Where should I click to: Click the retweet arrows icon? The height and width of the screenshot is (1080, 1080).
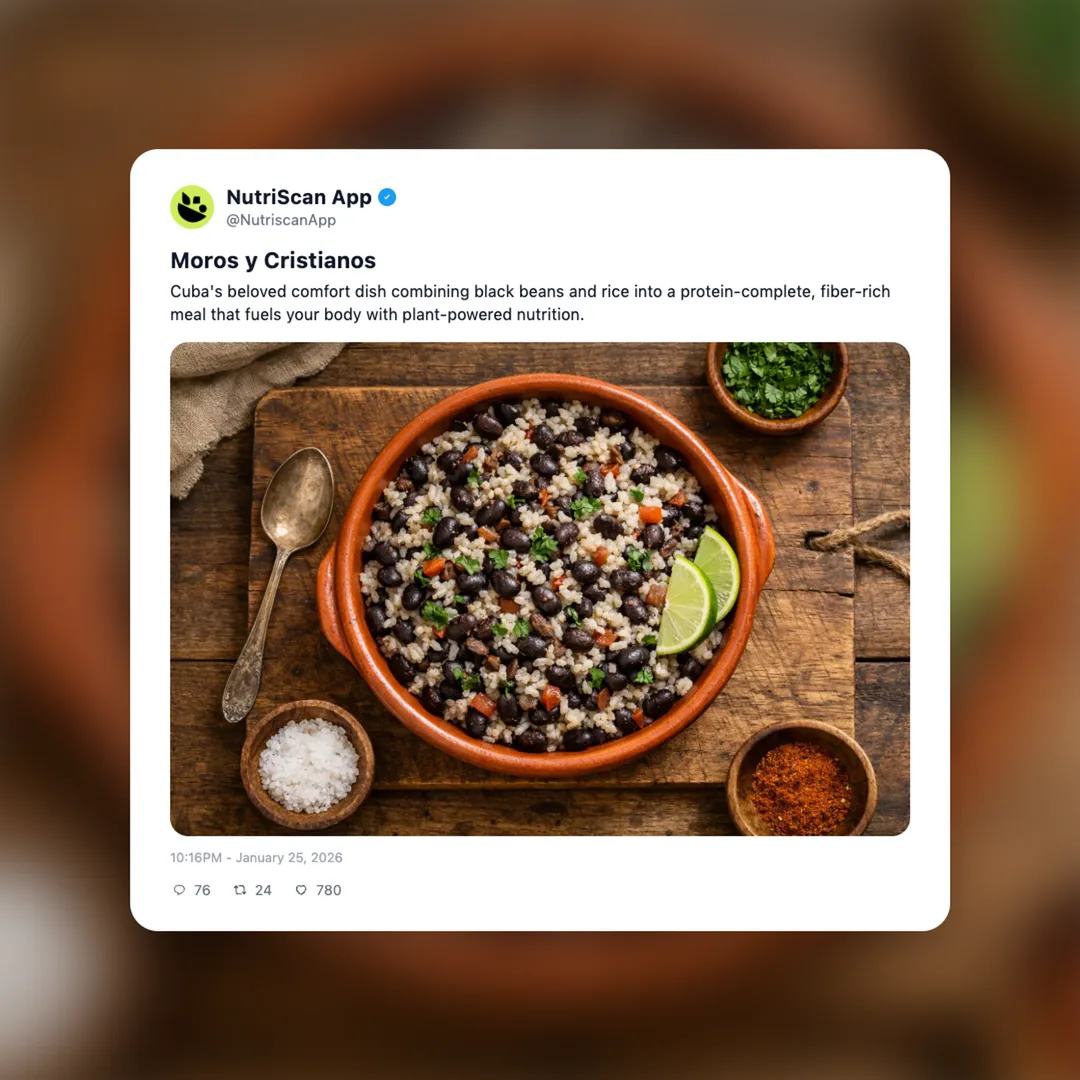pos(240,890)
